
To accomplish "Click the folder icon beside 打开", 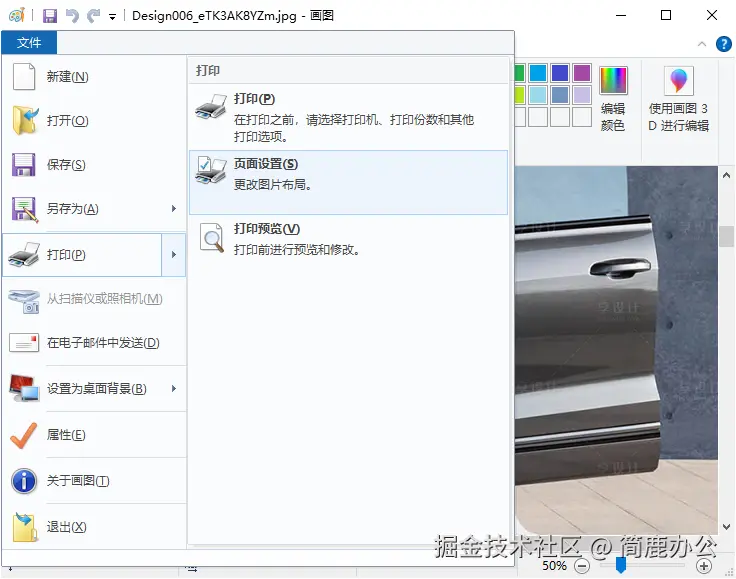I will pos(24,121).
